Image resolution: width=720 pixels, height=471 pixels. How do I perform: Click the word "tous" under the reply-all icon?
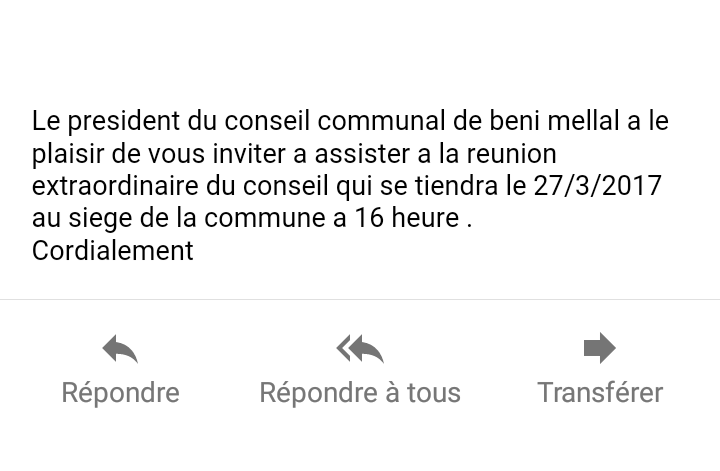click(x=434, y=393)
